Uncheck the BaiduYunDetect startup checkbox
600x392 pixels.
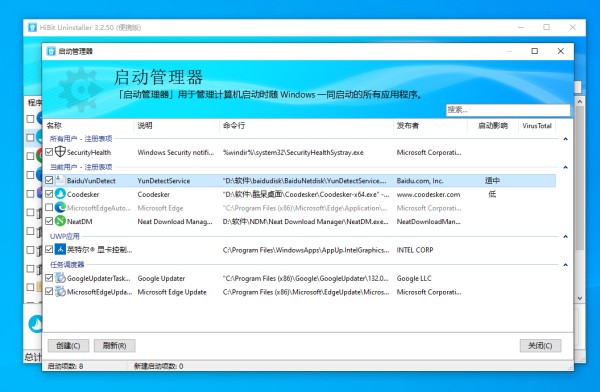pyautogui.click(x=49, y=180)
